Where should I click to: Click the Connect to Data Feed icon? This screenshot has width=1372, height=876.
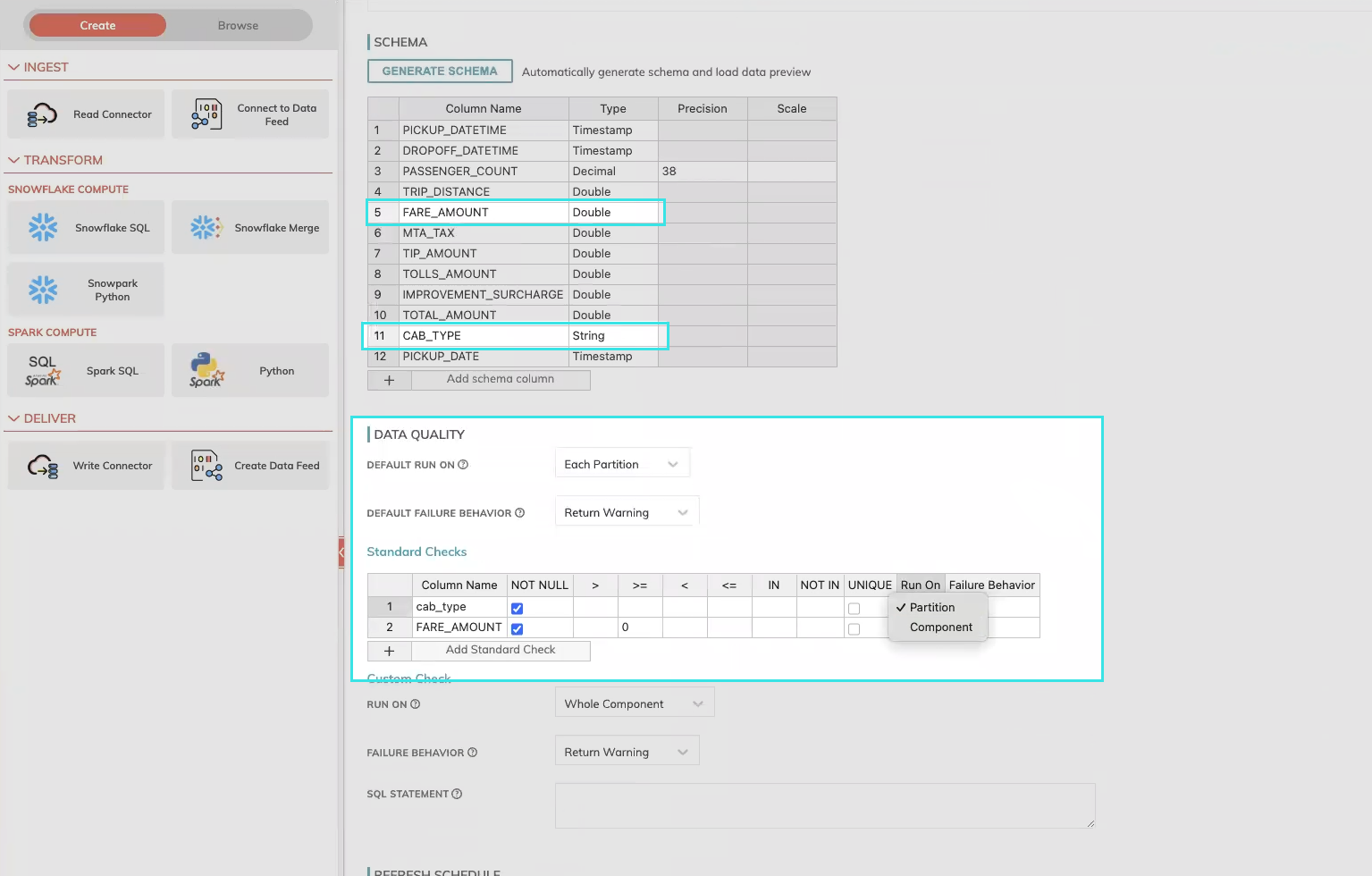pos(206,114)
